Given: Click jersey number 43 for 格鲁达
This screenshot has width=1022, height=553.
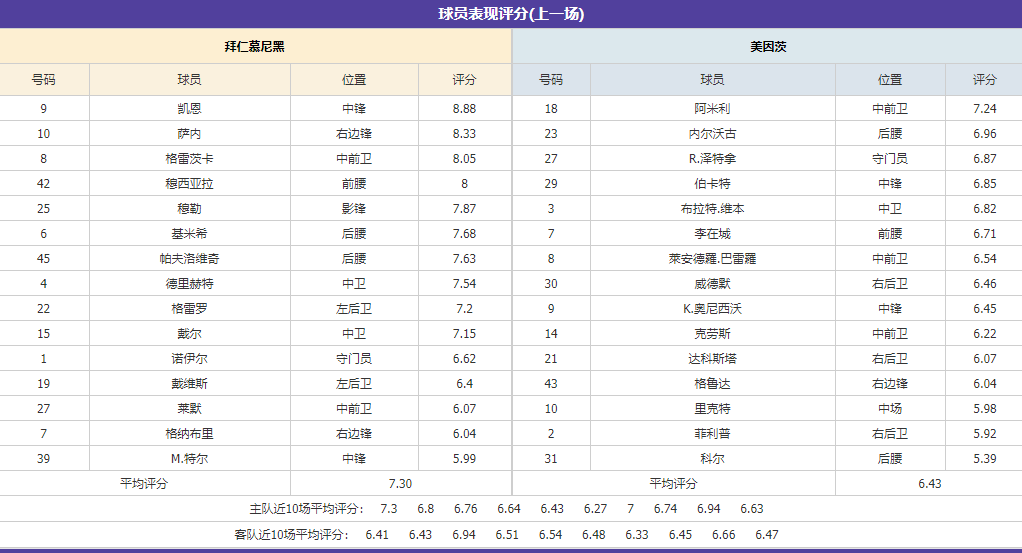Looking at the screenshot, I should coord(551,383).
